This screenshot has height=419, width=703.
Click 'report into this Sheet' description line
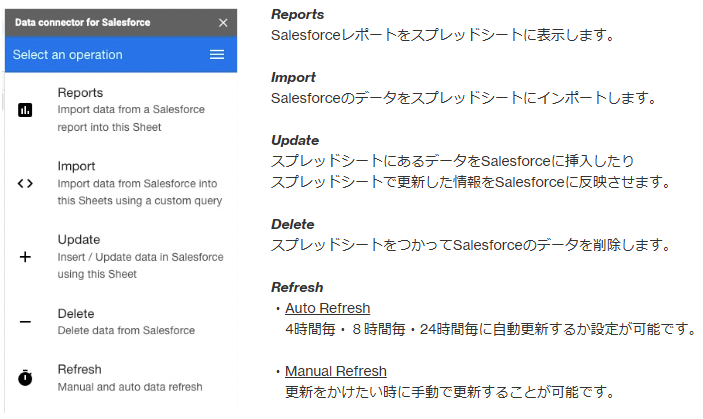[109, 127]
